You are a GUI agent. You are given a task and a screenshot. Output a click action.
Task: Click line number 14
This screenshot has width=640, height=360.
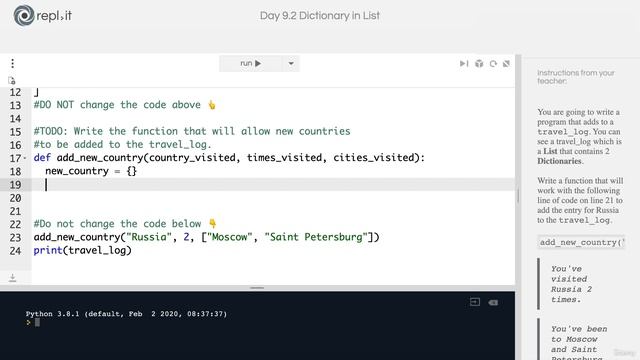(x=15, y=118)
